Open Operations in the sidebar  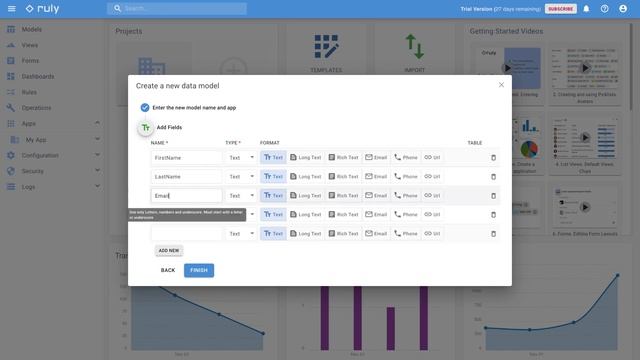(36, 108)
